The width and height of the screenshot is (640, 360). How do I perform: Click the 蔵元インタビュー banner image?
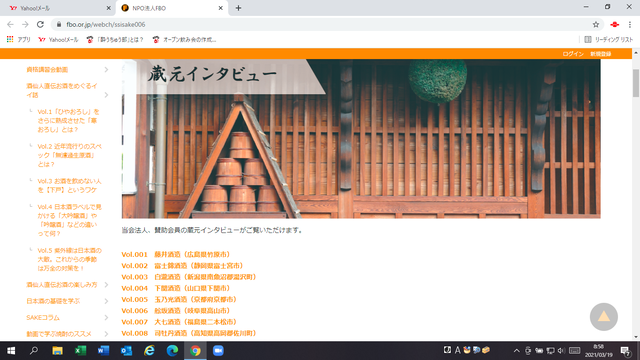[x=361, y=139]
